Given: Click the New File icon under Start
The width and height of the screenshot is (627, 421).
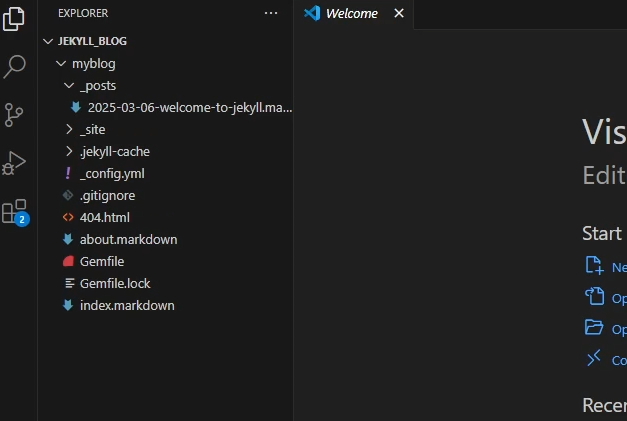Looking at the screenshot, I should pyautogui.click(x=594, y=265).
